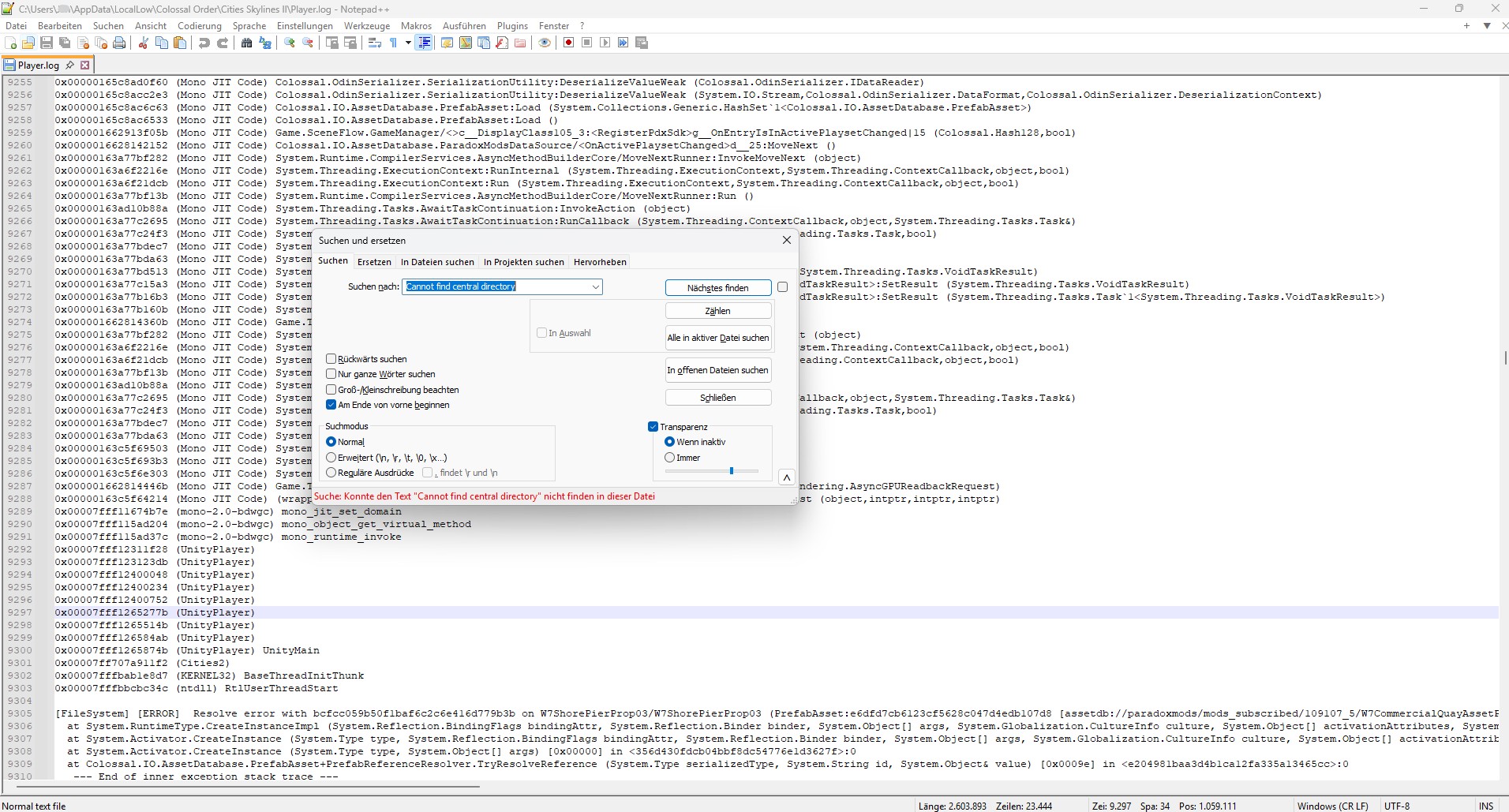Viewport: 1509px width, 812px height.
Task: Select the Reguläre Ausdrücke radio button
Action: (x=332, y=472)
